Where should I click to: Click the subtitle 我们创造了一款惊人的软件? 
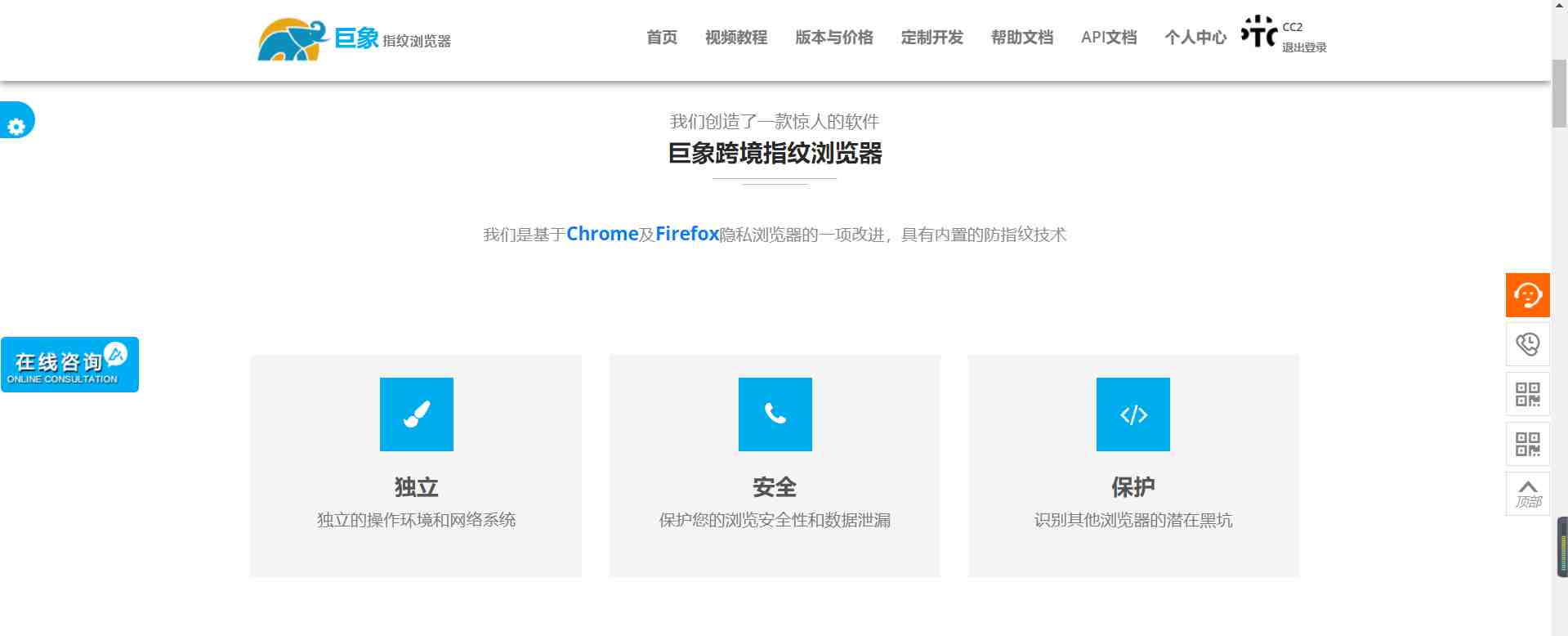pos(775,122)
